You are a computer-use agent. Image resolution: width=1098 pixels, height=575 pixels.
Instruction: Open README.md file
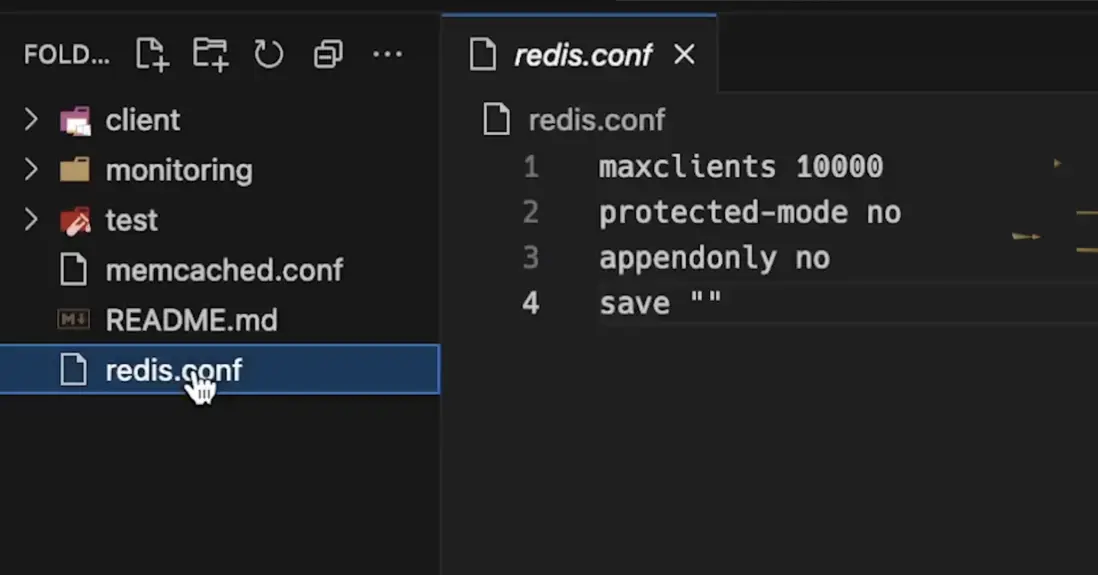coord(191,320)
